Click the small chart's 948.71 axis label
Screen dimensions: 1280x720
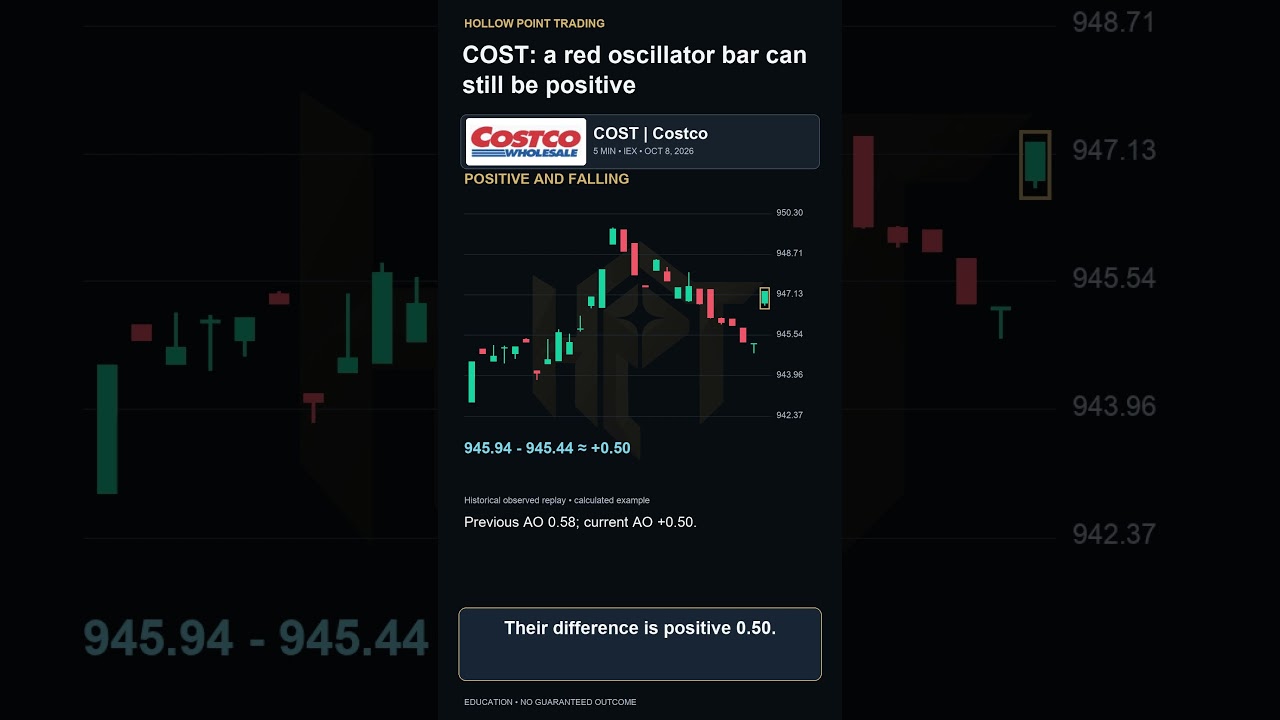point(789,253)
